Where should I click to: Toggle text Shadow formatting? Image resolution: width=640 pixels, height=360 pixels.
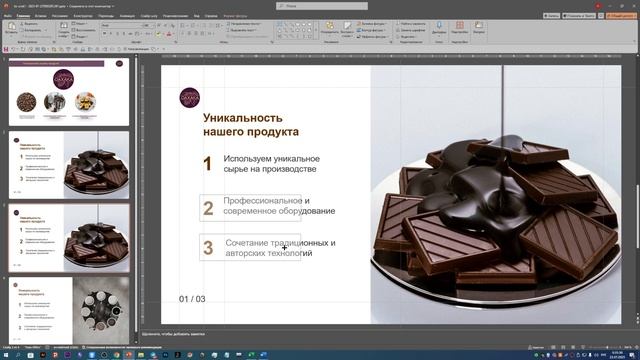(124, 33)
